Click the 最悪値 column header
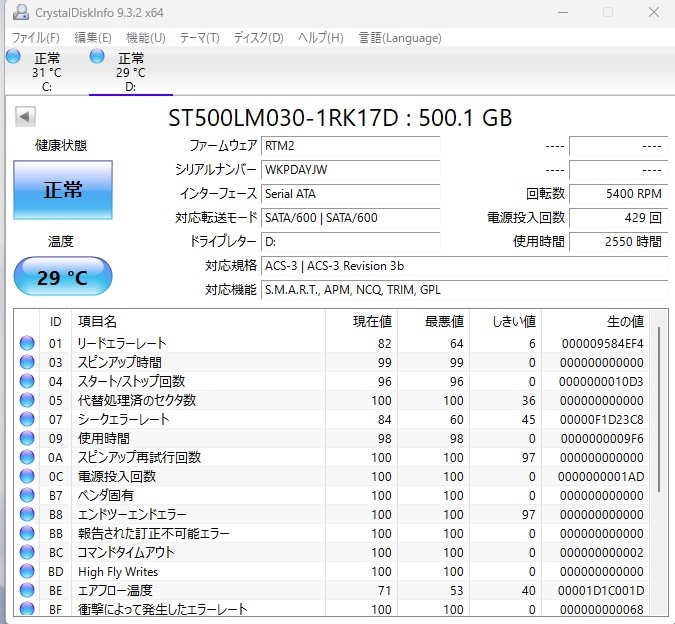This screenshot has height=624, width=675. point(433,321)
